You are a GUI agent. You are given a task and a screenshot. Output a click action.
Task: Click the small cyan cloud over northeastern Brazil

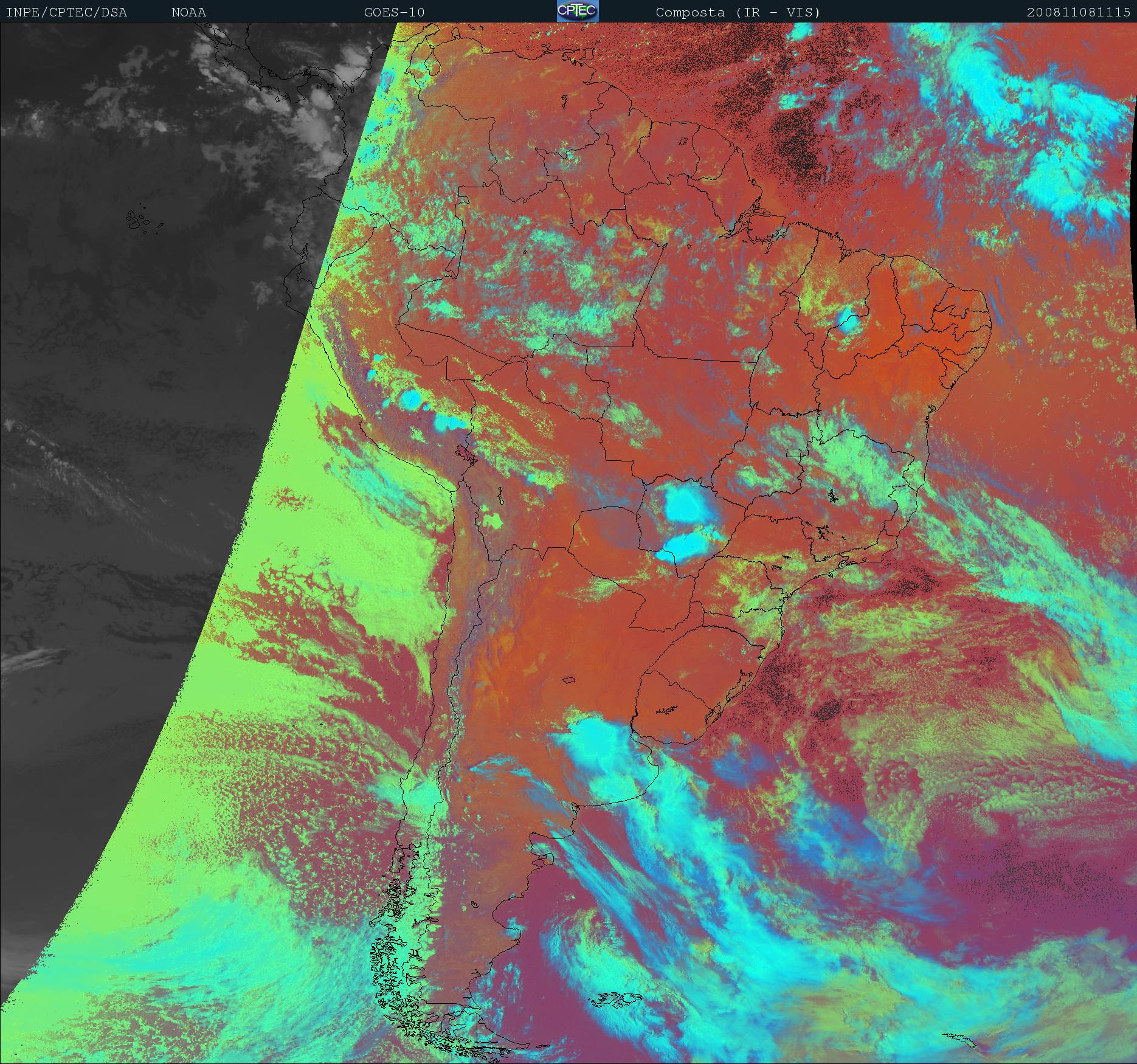tap(848, 320)
